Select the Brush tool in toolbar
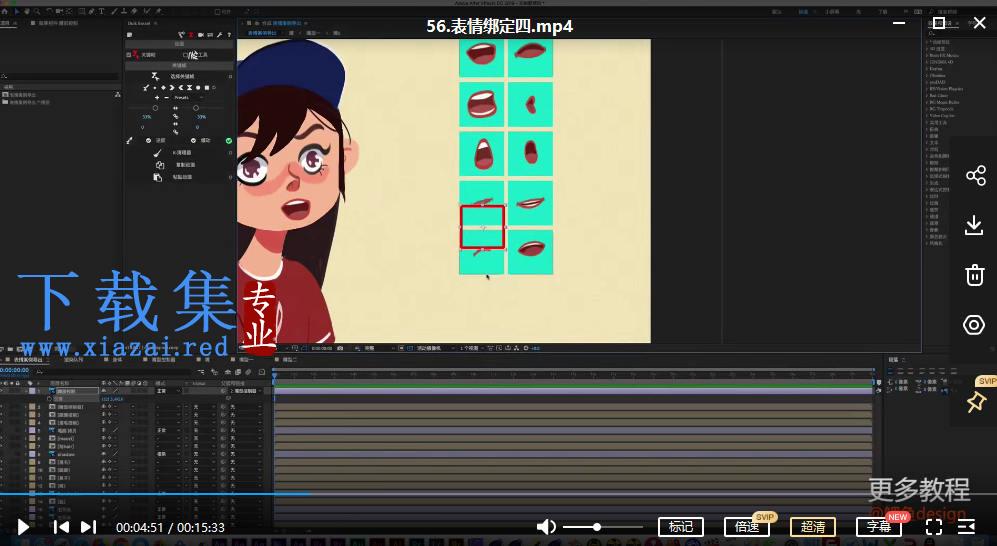The image size is (997, 546). (114, 11)
